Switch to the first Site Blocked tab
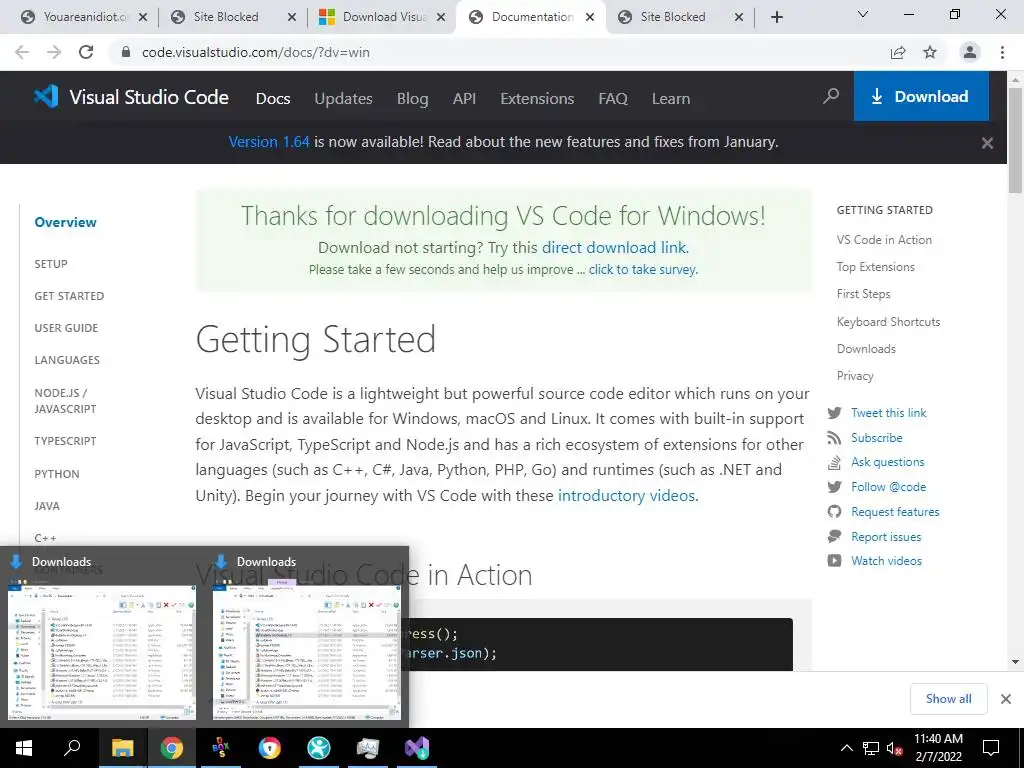 coord(234,17)
